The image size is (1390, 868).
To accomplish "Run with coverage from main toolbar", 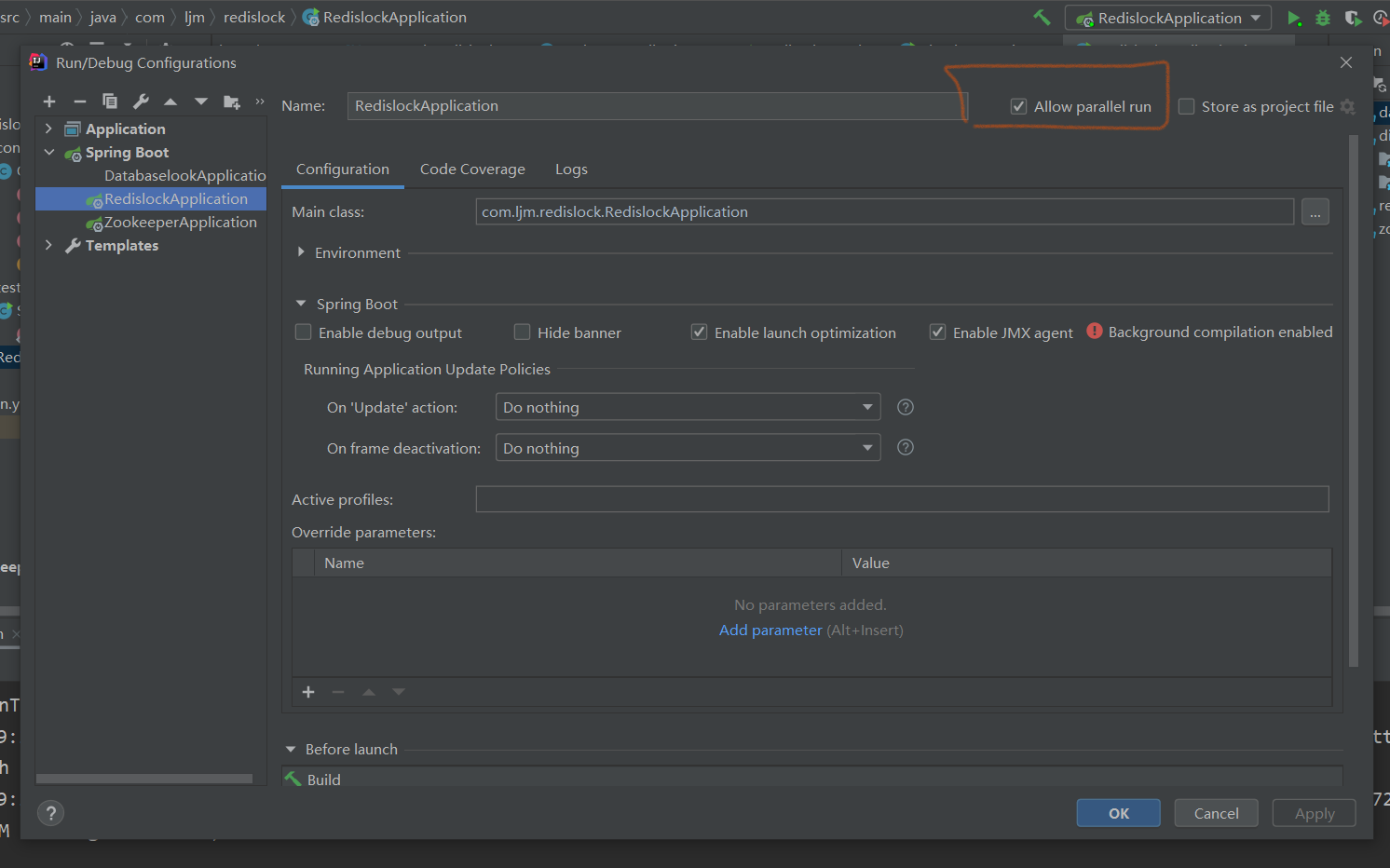I will (1353, 18).
